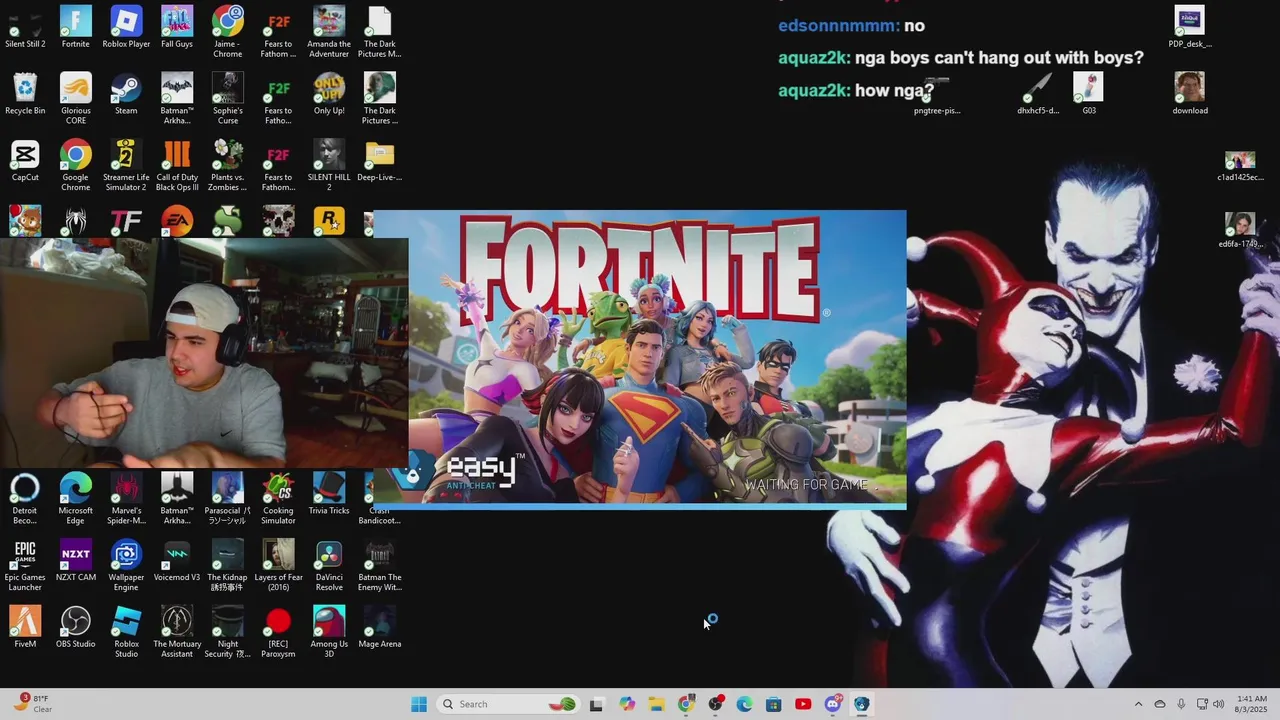Open the Recycle Bin

(x=25, y=94)
